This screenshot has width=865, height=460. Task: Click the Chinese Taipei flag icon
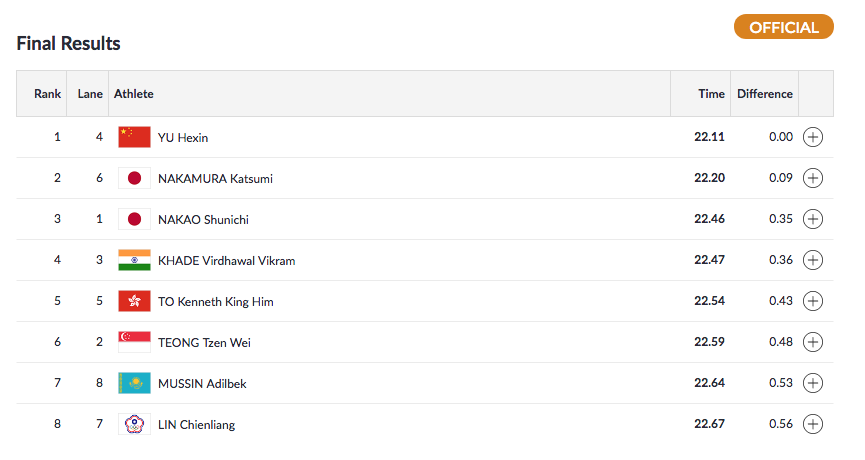pos(134,424)
